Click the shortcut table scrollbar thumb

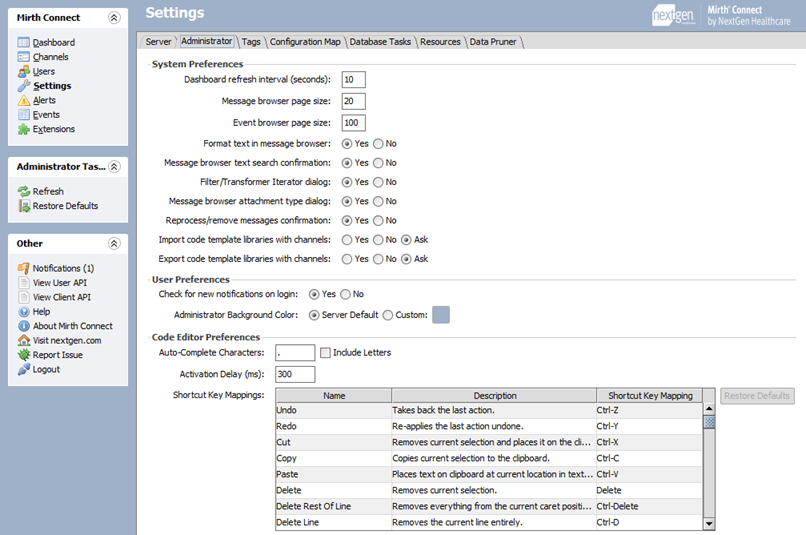point(709,422)
